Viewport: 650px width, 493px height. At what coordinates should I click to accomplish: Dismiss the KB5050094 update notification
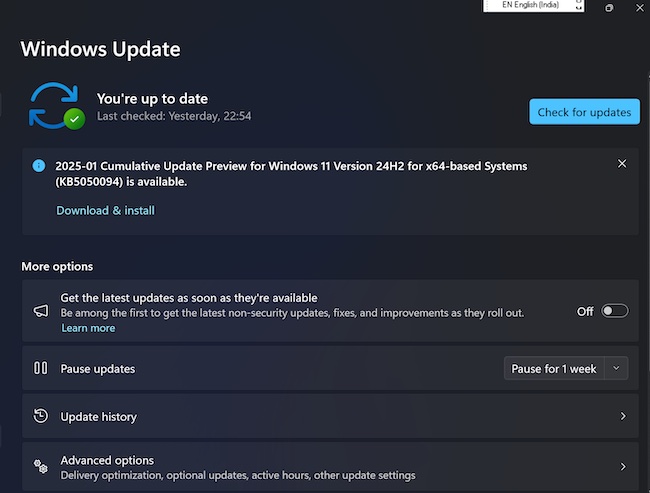coord(622,164)
